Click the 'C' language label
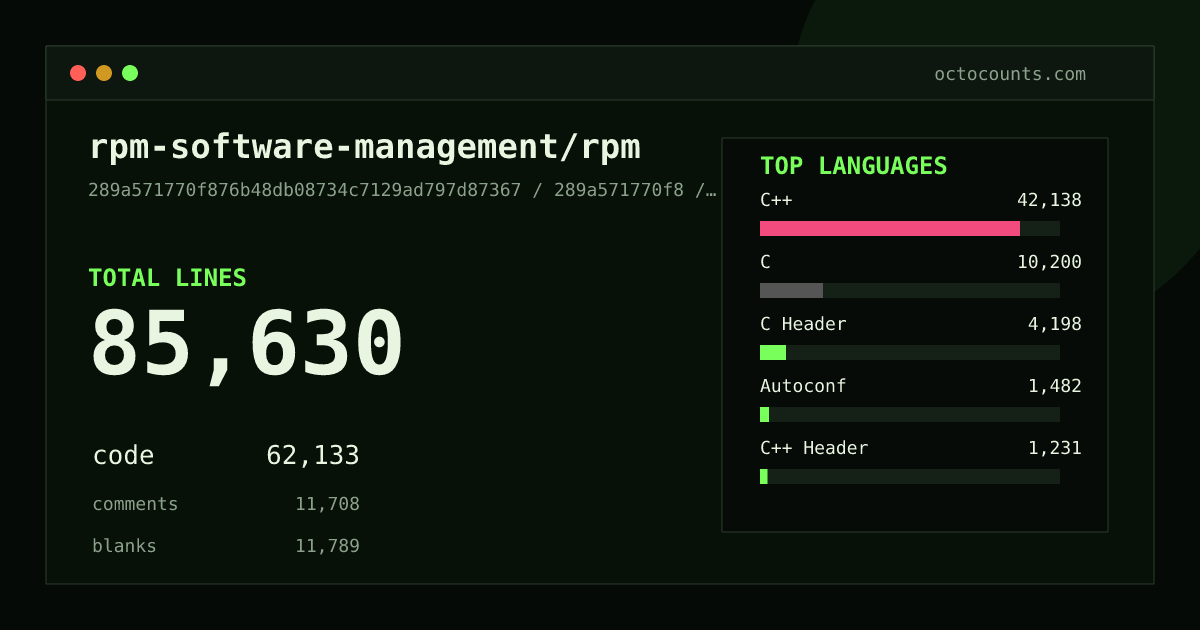This screenshot has height=630, width=1200. pos(765,262)
